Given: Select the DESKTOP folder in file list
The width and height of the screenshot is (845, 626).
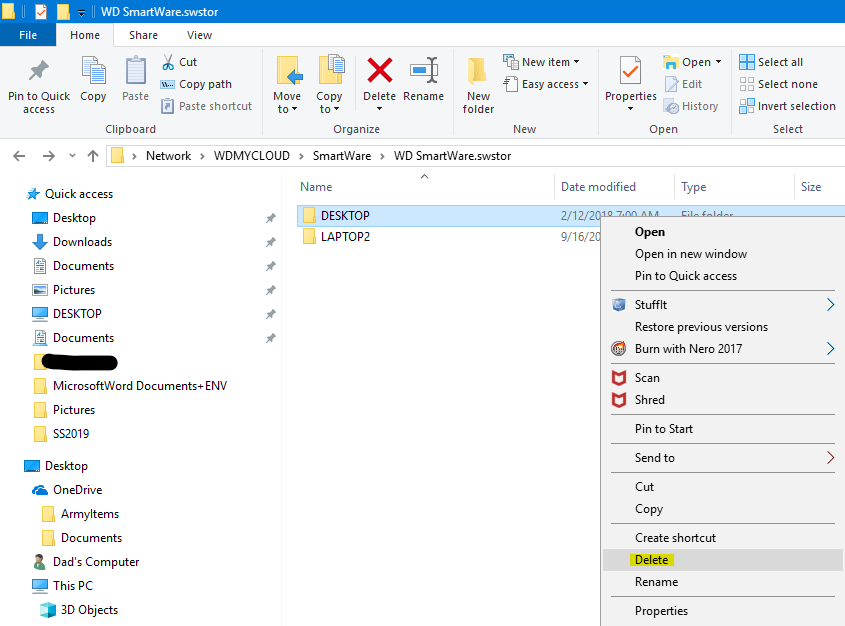Looking at the screenshot, I should 345,215.
